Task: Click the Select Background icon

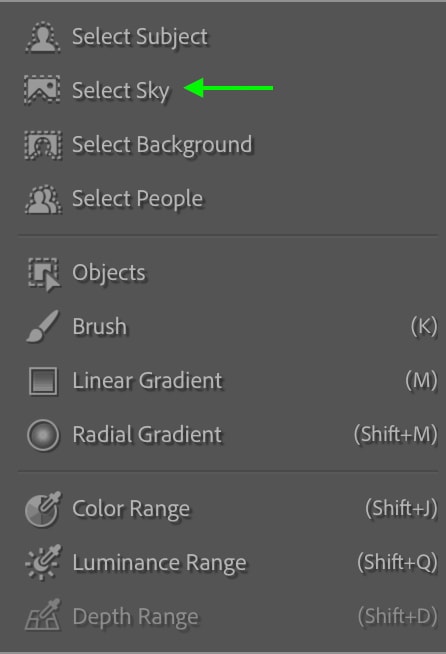Action: [x=43, y=145]
